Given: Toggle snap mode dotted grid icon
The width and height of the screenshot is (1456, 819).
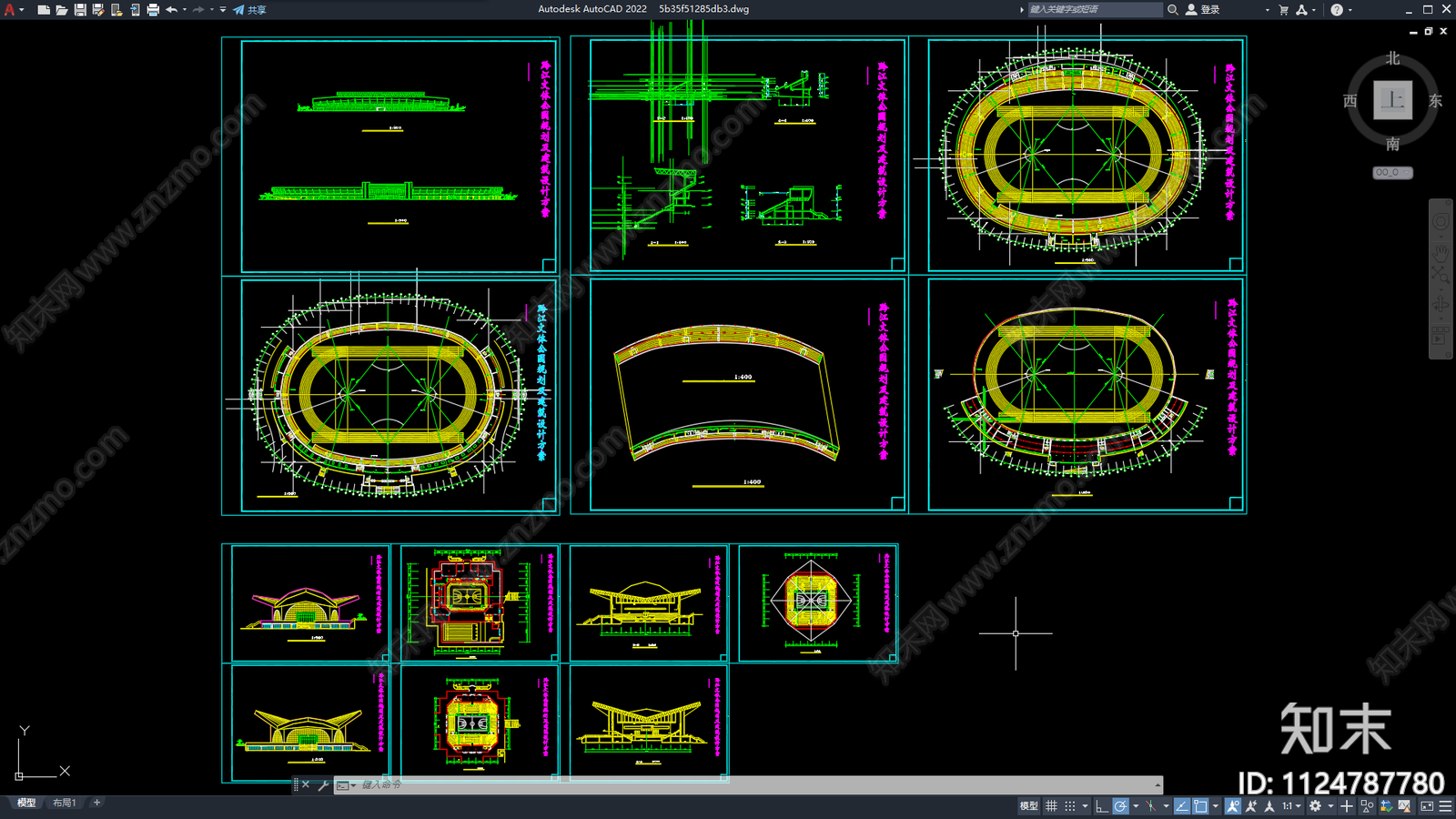Looking at the screenshot, I should click(1070, 806).
